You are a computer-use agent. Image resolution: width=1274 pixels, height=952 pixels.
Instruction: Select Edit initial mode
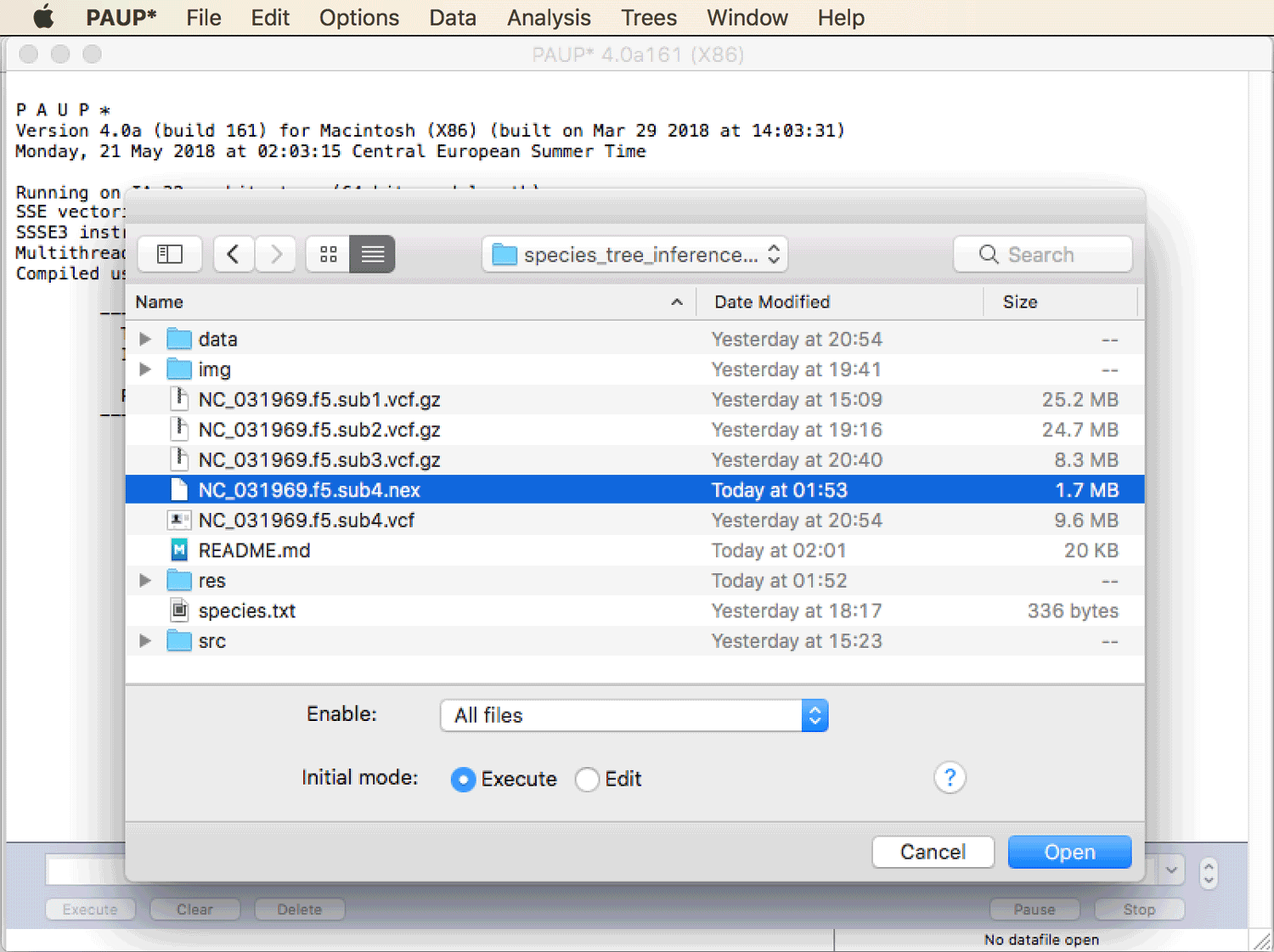coord(587,779)
